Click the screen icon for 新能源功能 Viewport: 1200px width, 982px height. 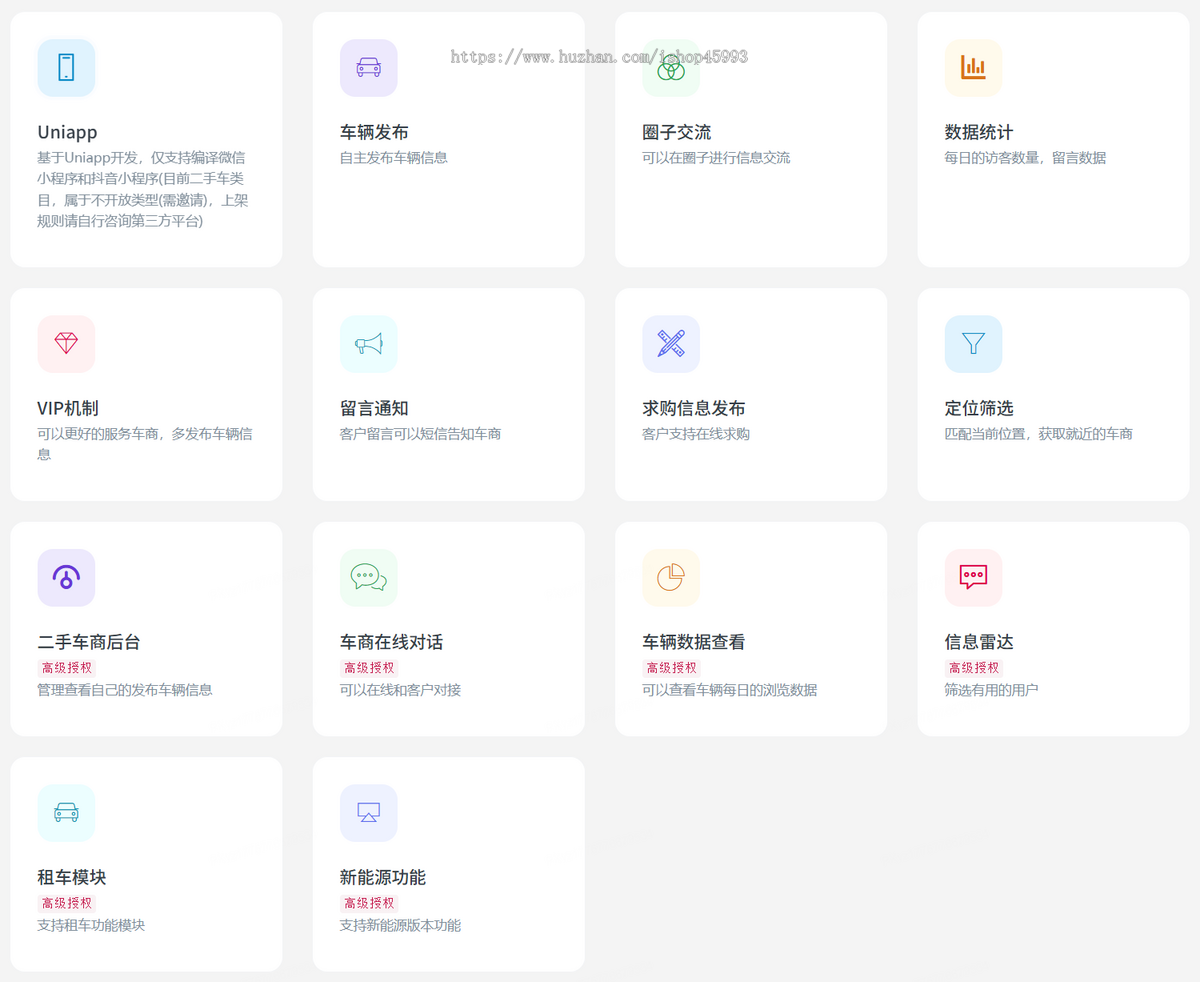pyautogui.click(x=369, y=813)
